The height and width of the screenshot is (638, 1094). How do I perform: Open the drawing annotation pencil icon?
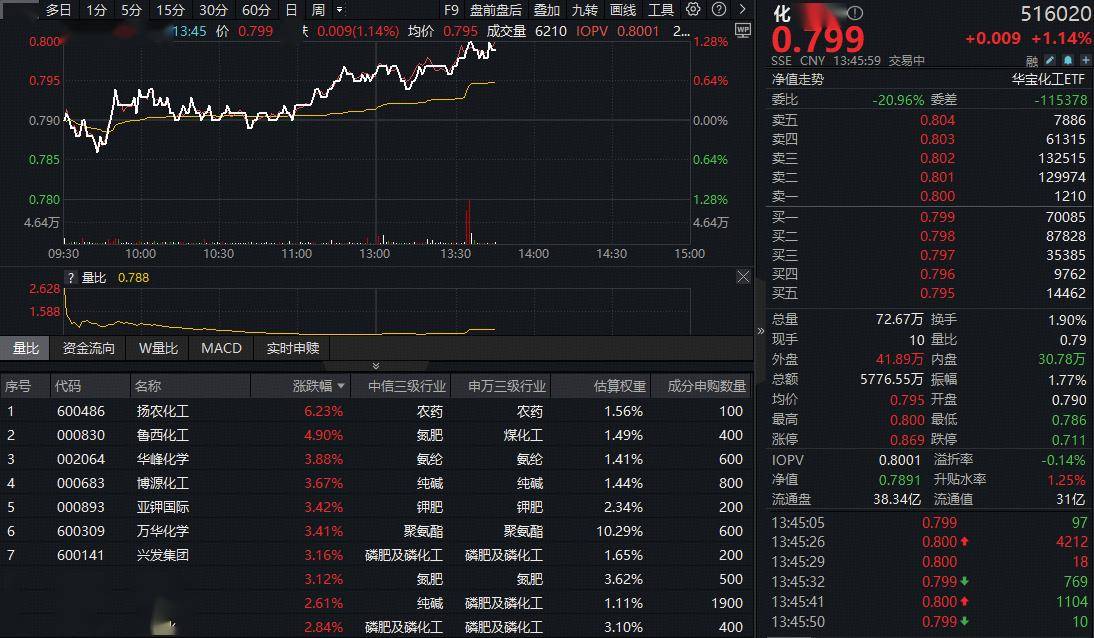pos(1050,61)
